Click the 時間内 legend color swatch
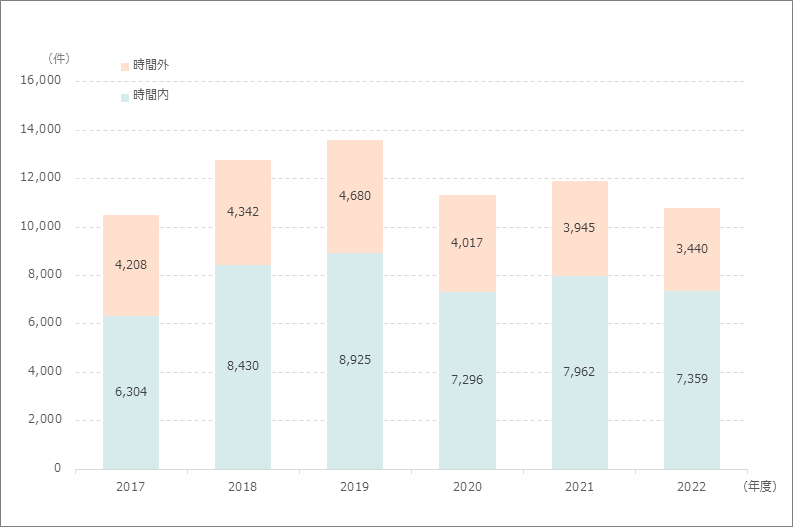The height and width of the screenshot is (527, 793). tap(125, 97)
